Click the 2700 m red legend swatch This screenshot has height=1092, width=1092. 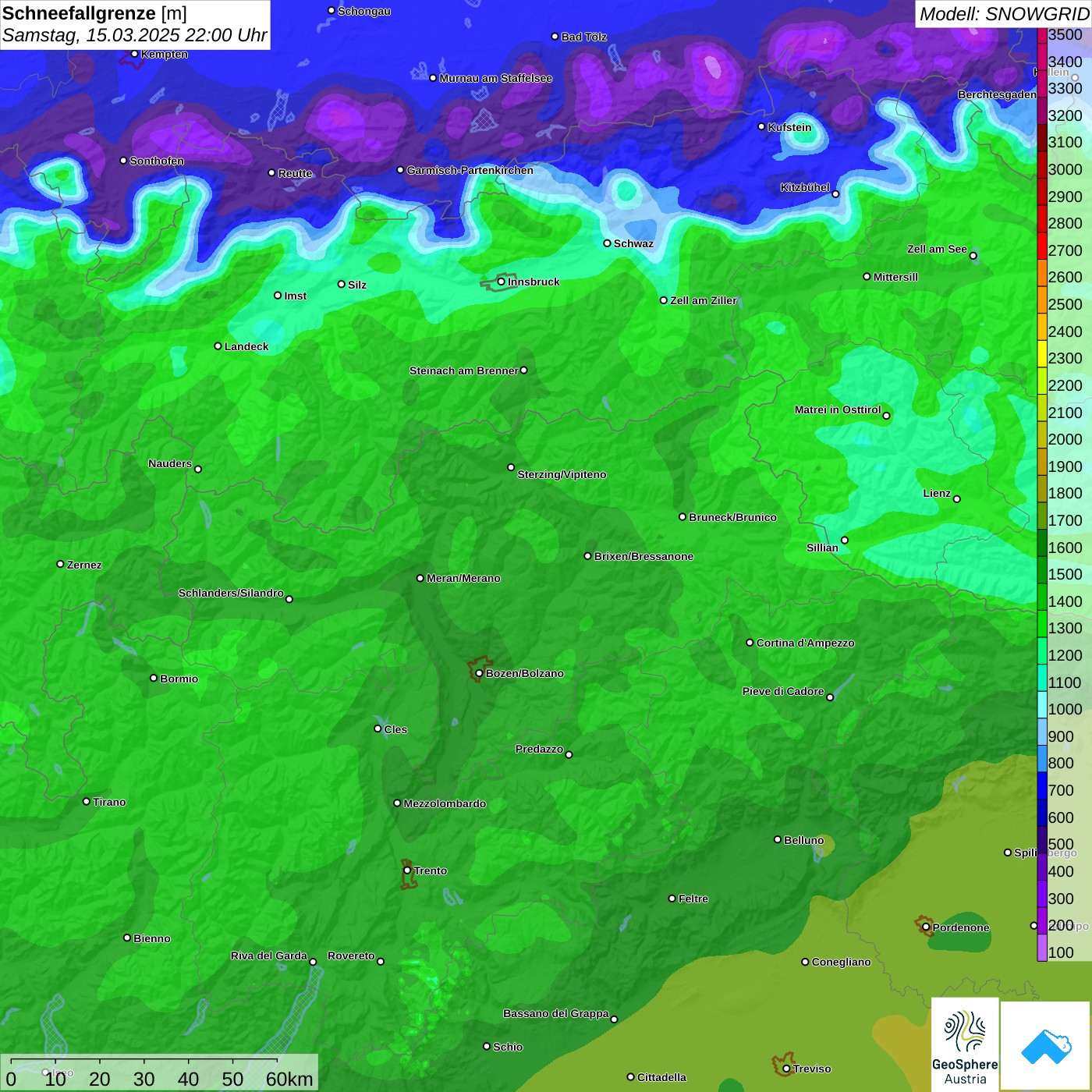[1042, 246]
